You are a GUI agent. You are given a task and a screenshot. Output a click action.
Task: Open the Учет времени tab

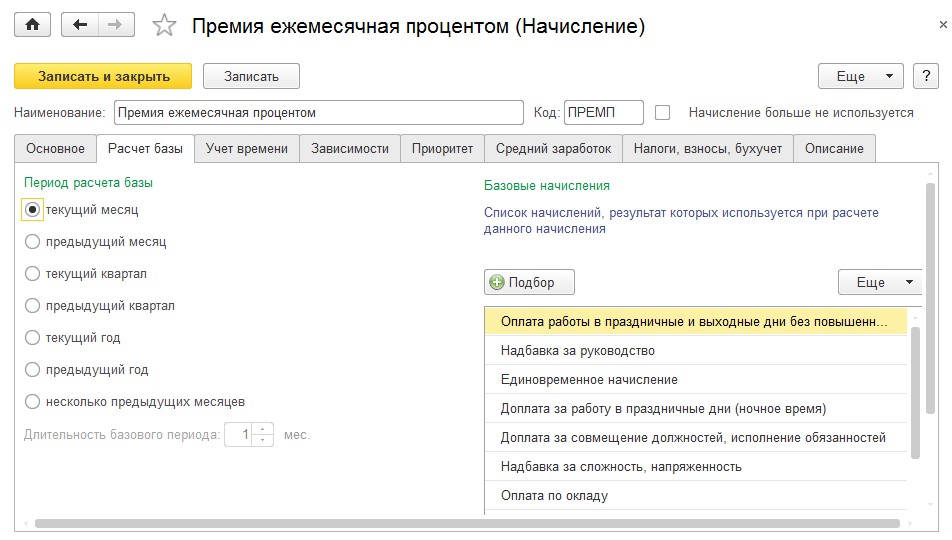pyautogui.click(x=246, y=149)
